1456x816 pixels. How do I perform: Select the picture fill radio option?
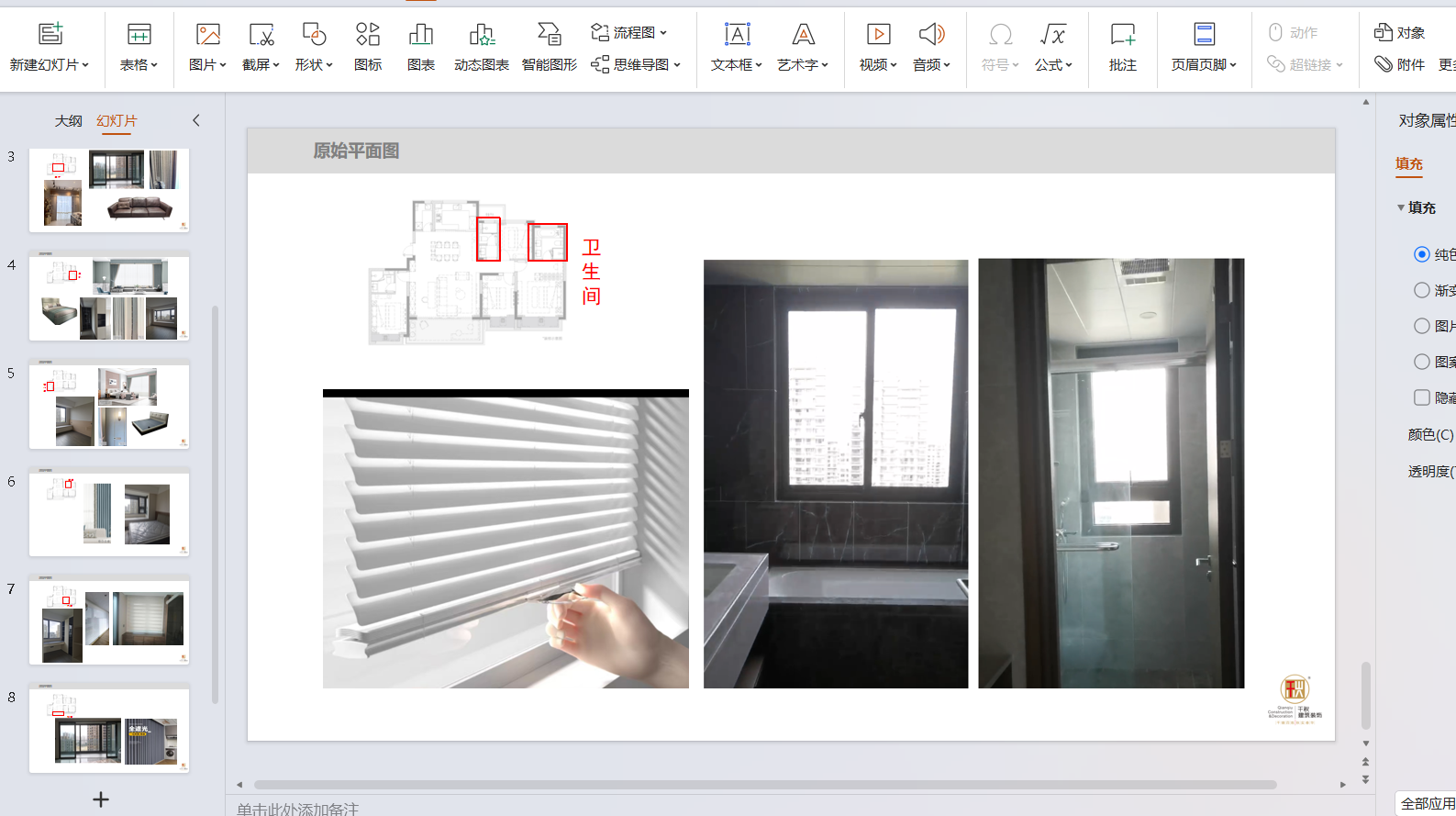coord(1421,326)
